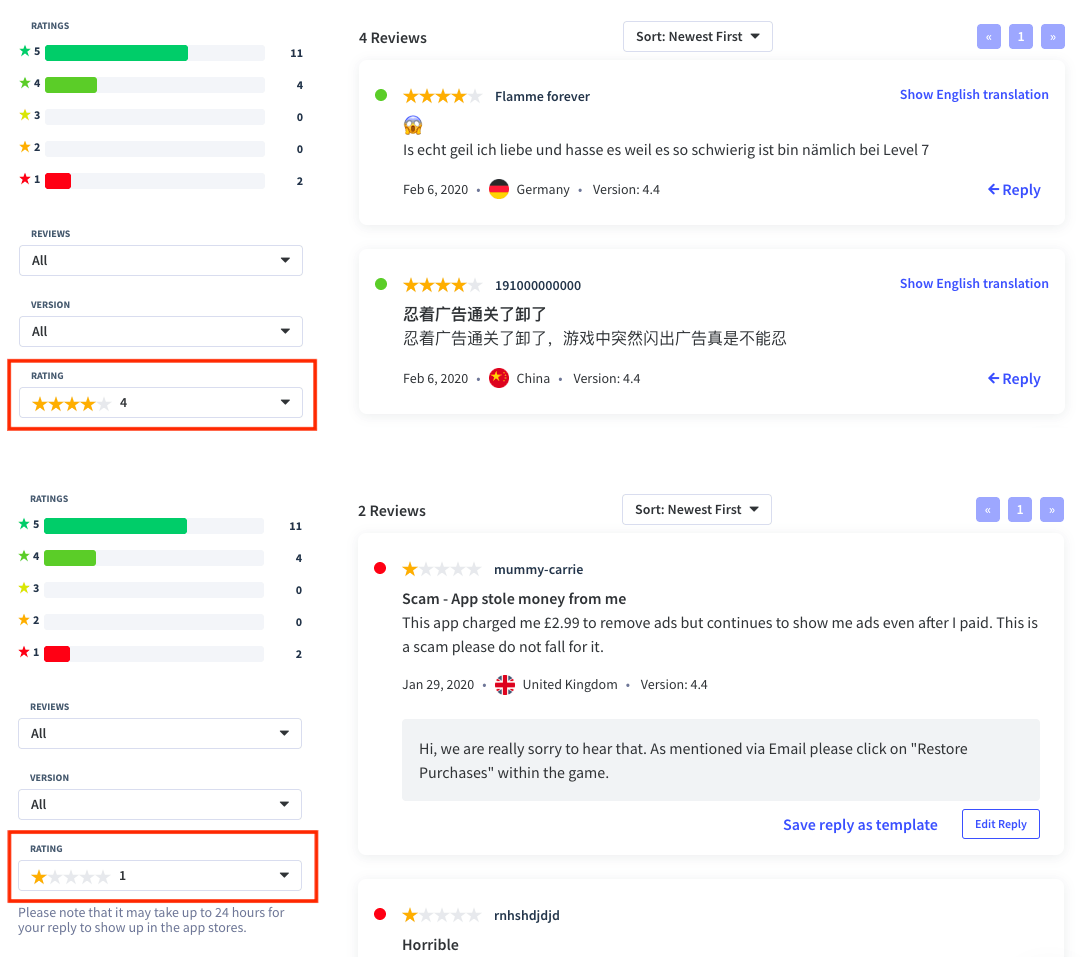1082x957 pixels.
Task: Go to previous page in 2 Reviews pager
Action: [x=987, y=510]
